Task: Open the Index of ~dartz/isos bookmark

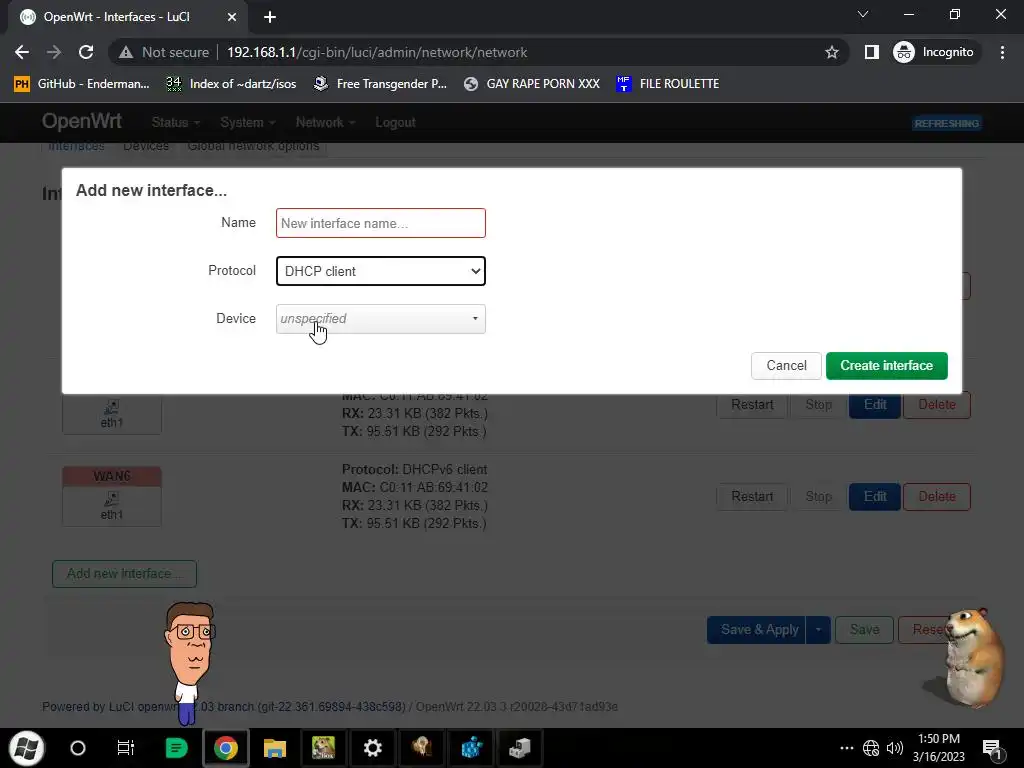Action: coord(231,84)
